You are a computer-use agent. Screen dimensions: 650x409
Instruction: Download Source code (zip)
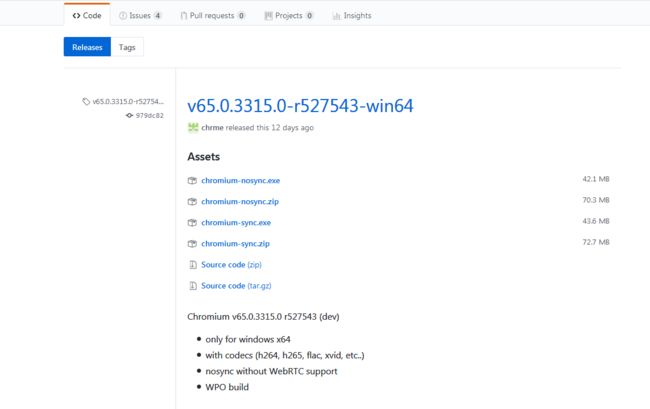[x=231, y=264]
